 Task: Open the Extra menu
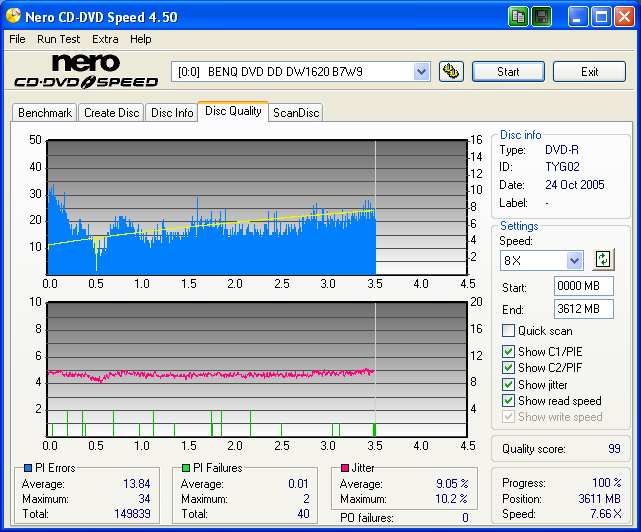[105, 39]
